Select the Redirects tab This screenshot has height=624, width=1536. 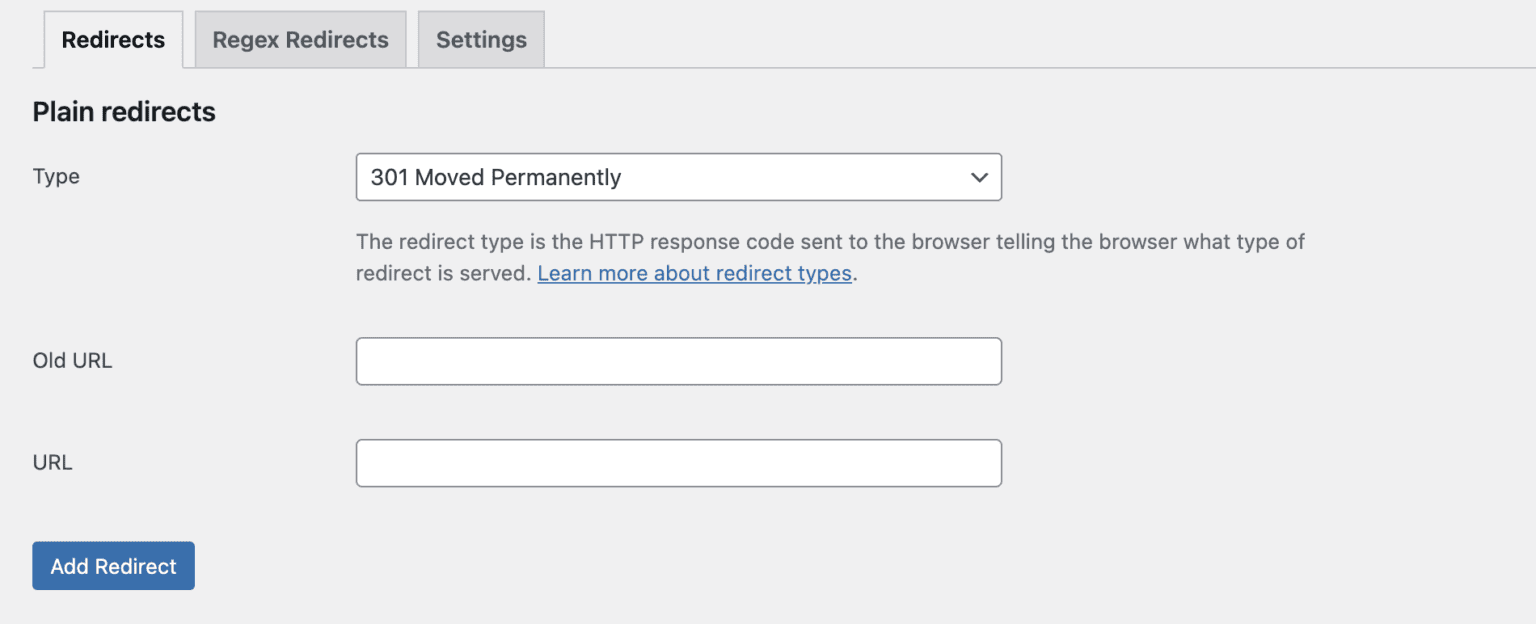tap(113, 39)
